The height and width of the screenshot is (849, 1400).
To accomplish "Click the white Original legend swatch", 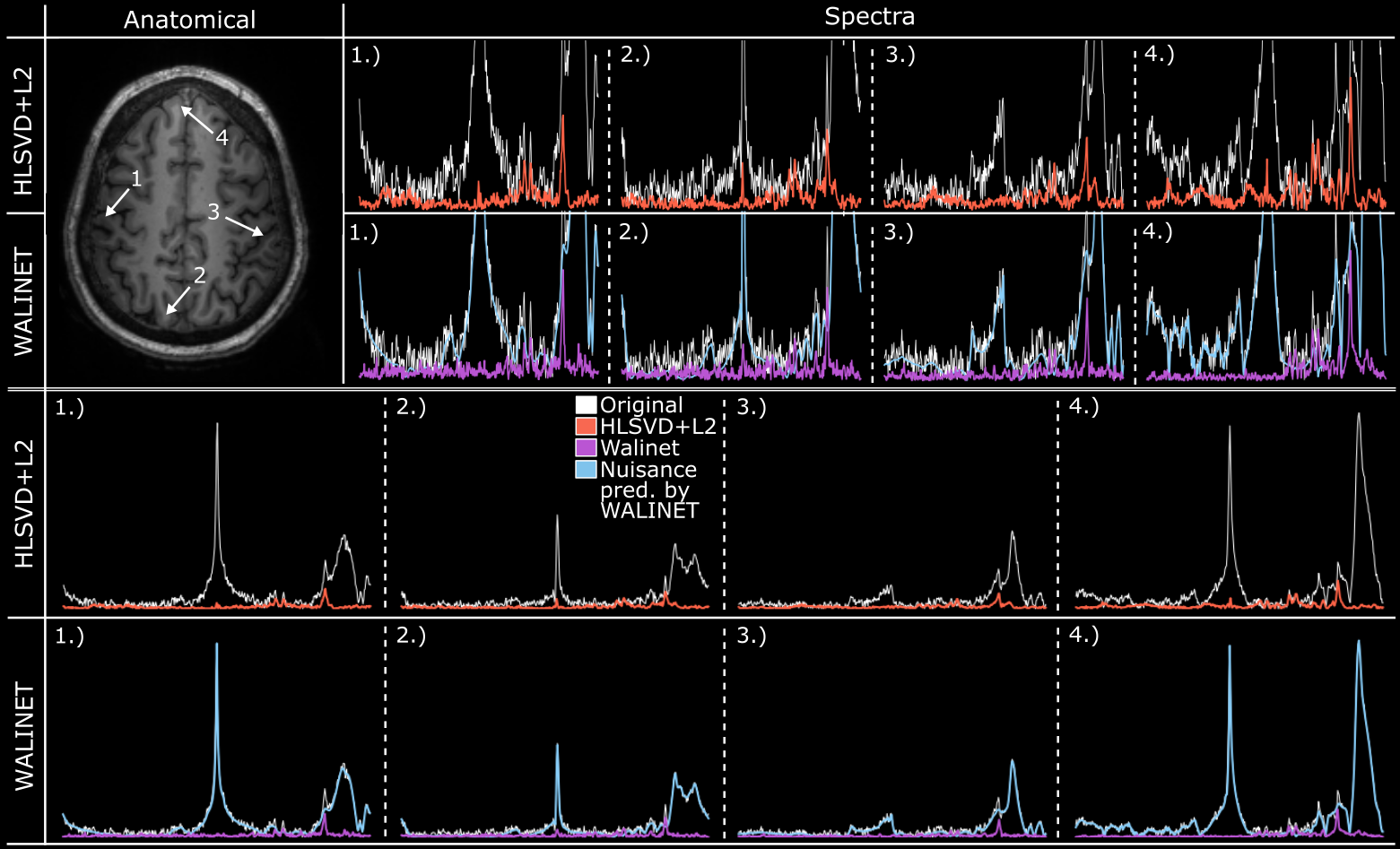I will pyautogui.click(x=586, y=405).
